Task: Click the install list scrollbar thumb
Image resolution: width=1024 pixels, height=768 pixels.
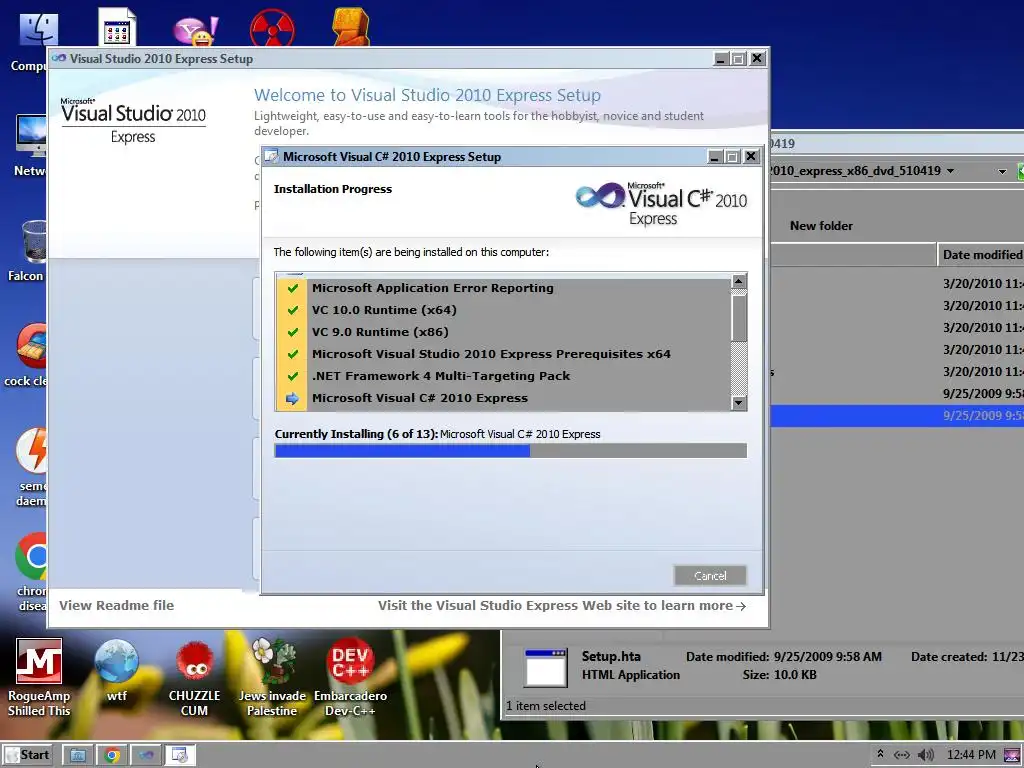Action: coord(739,318)
